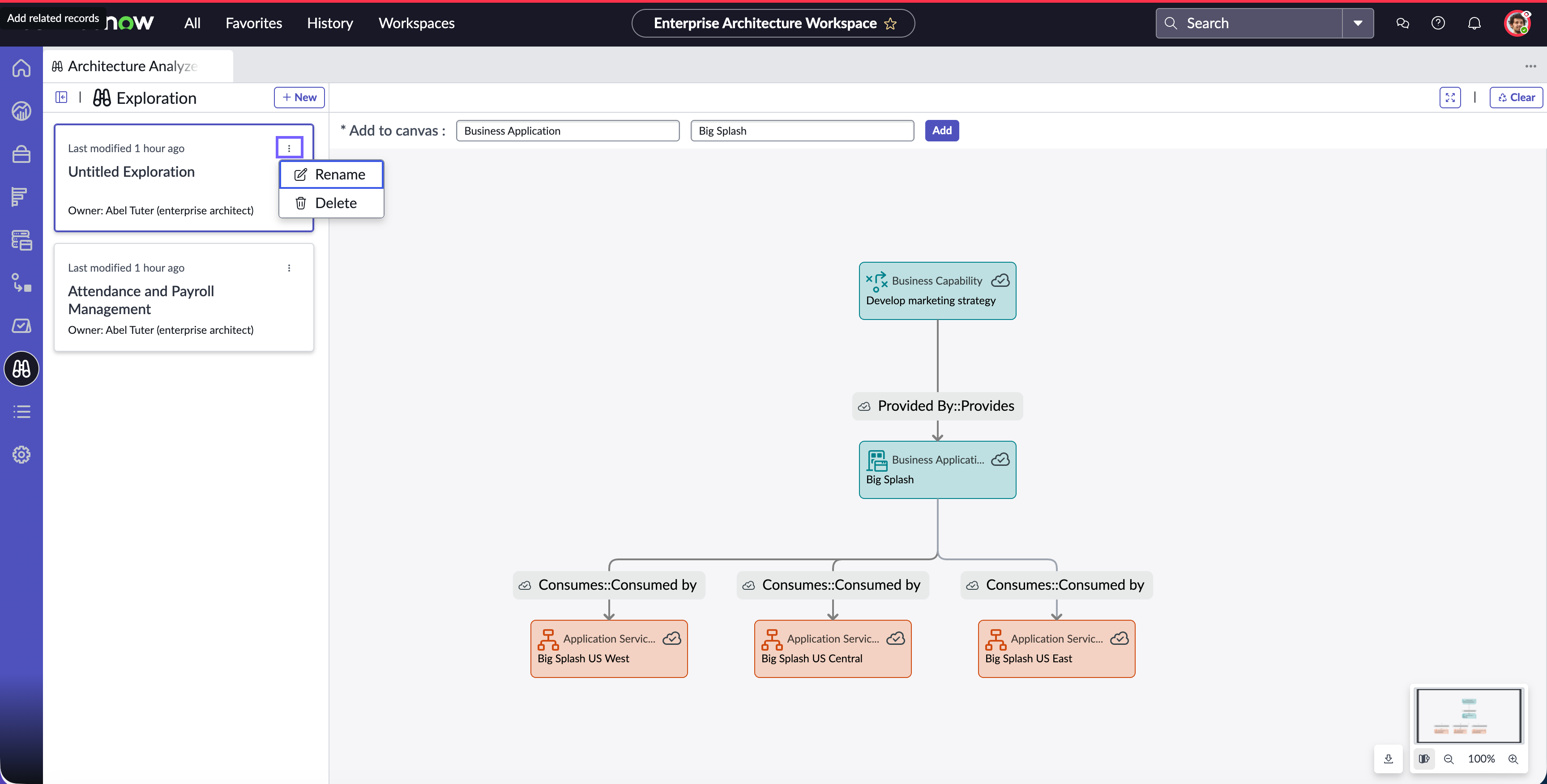Click the 100% zoom level value
Viewport: 1547px width, 784px height.
(1481, 759)
